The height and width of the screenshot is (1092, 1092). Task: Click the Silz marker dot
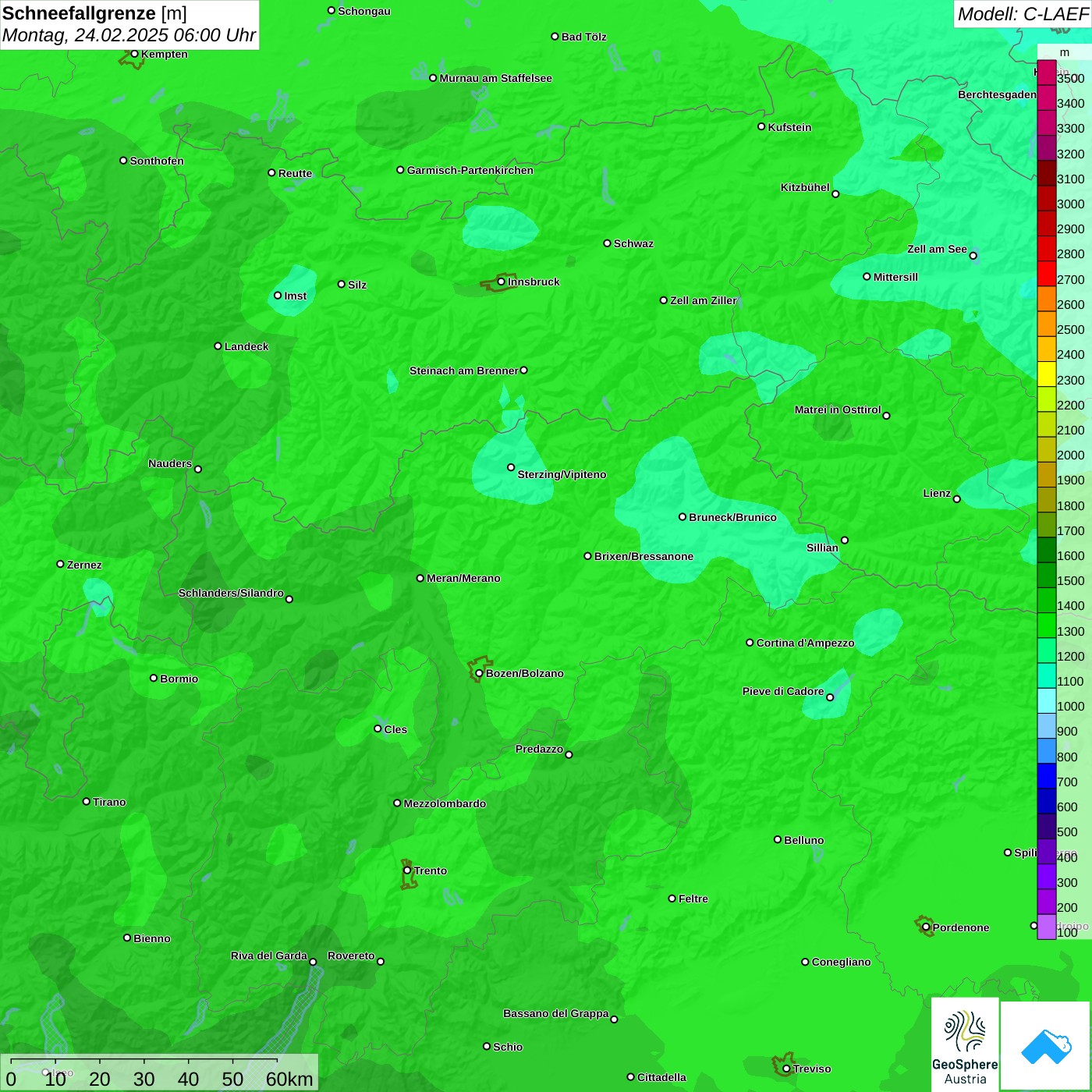[341, 284]
